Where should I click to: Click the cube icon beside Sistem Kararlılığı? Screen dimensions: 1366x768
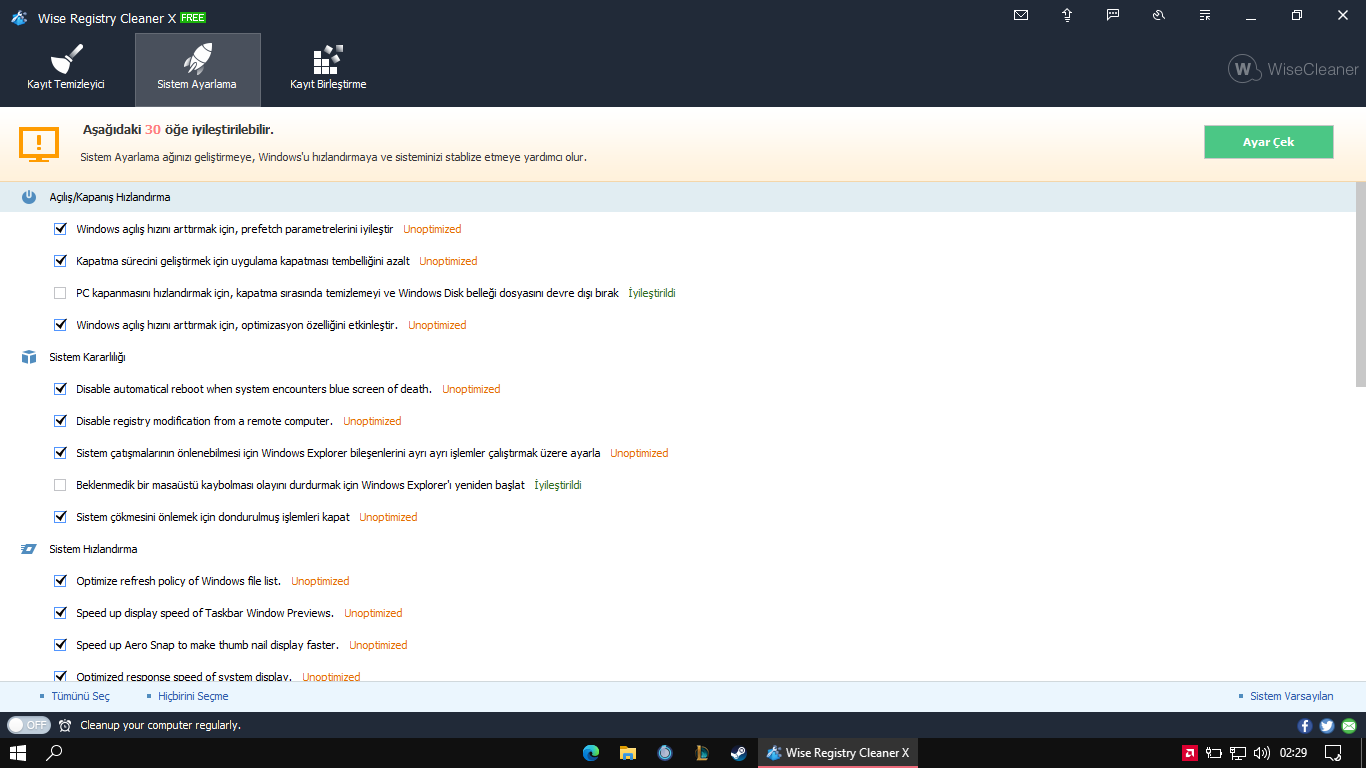coord(29,357)
